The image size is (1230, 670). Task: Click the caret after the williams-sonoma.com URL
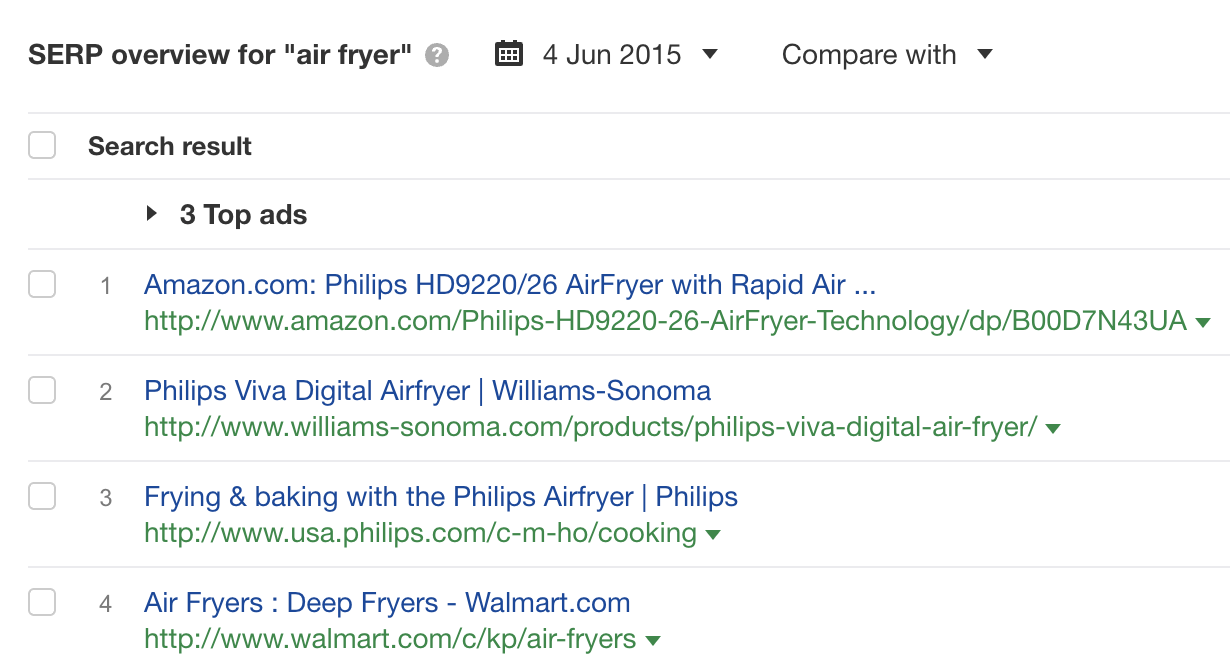(1053, 428)
